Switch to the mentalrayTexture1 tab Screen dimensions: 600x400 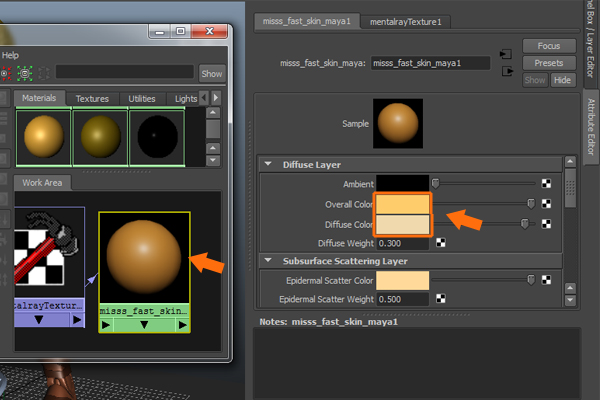[x=405, y=21]
